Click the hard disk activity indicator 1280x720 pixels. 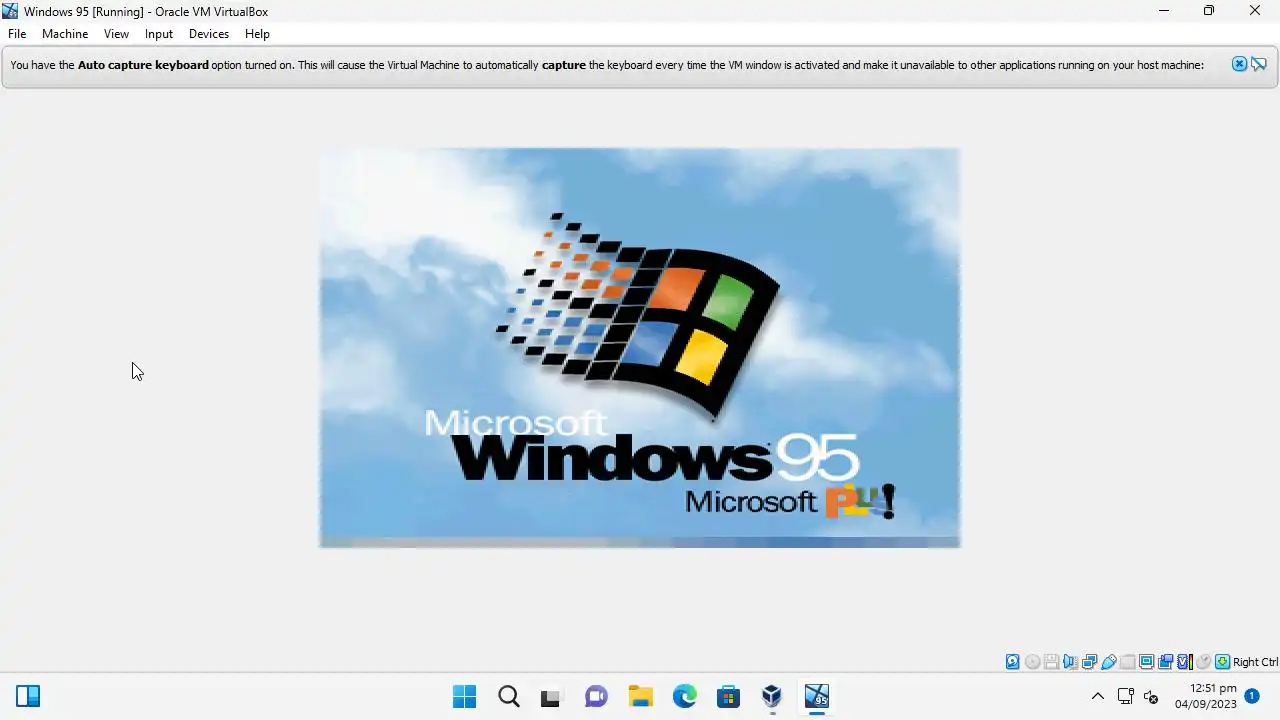(x=1013, y=662)
